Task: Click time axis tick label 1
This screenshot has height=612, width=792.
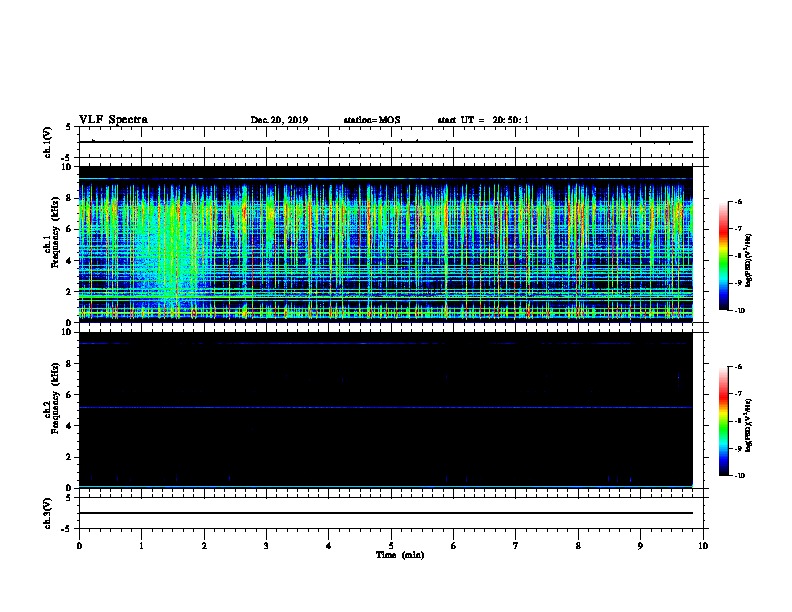Action: point(141,546)
